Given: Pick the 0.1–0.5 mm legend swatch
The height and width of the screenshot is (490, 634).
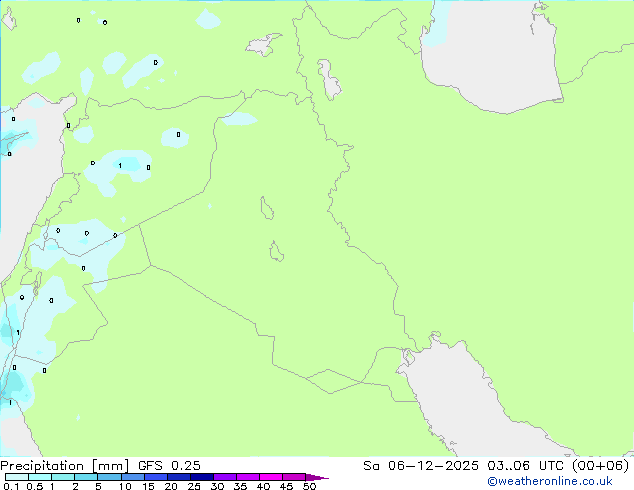Looking at the screenshot, I should 17,477.
